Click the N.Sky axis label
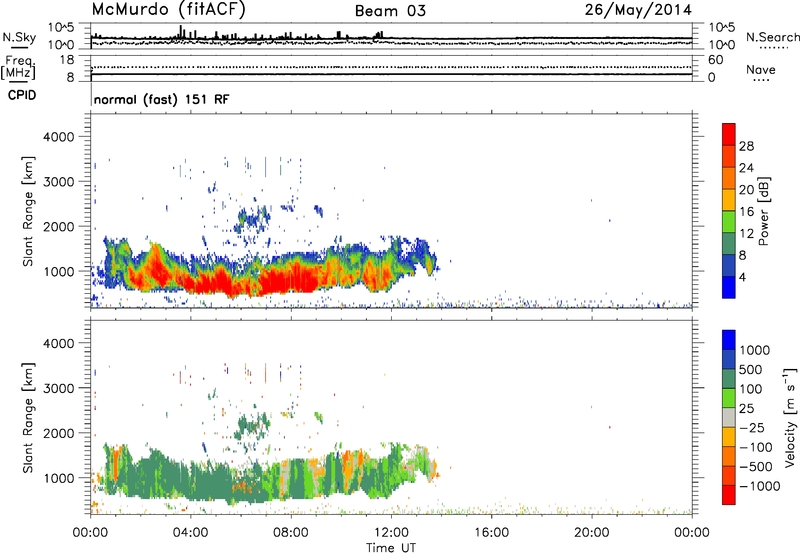This screenshot has width=800, height=554. [19, 37]
